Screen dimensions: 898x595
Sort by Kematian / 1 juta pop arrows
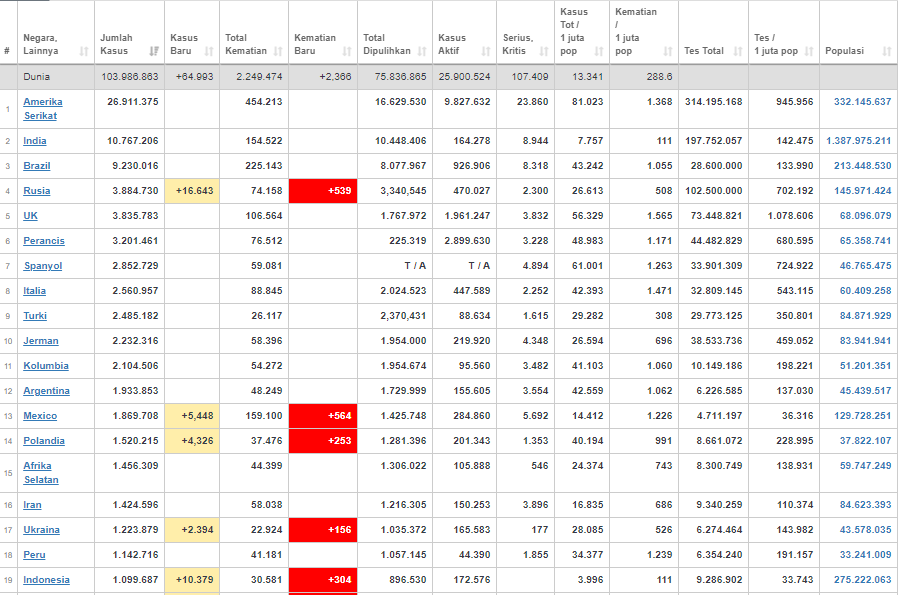click(668, 52)
